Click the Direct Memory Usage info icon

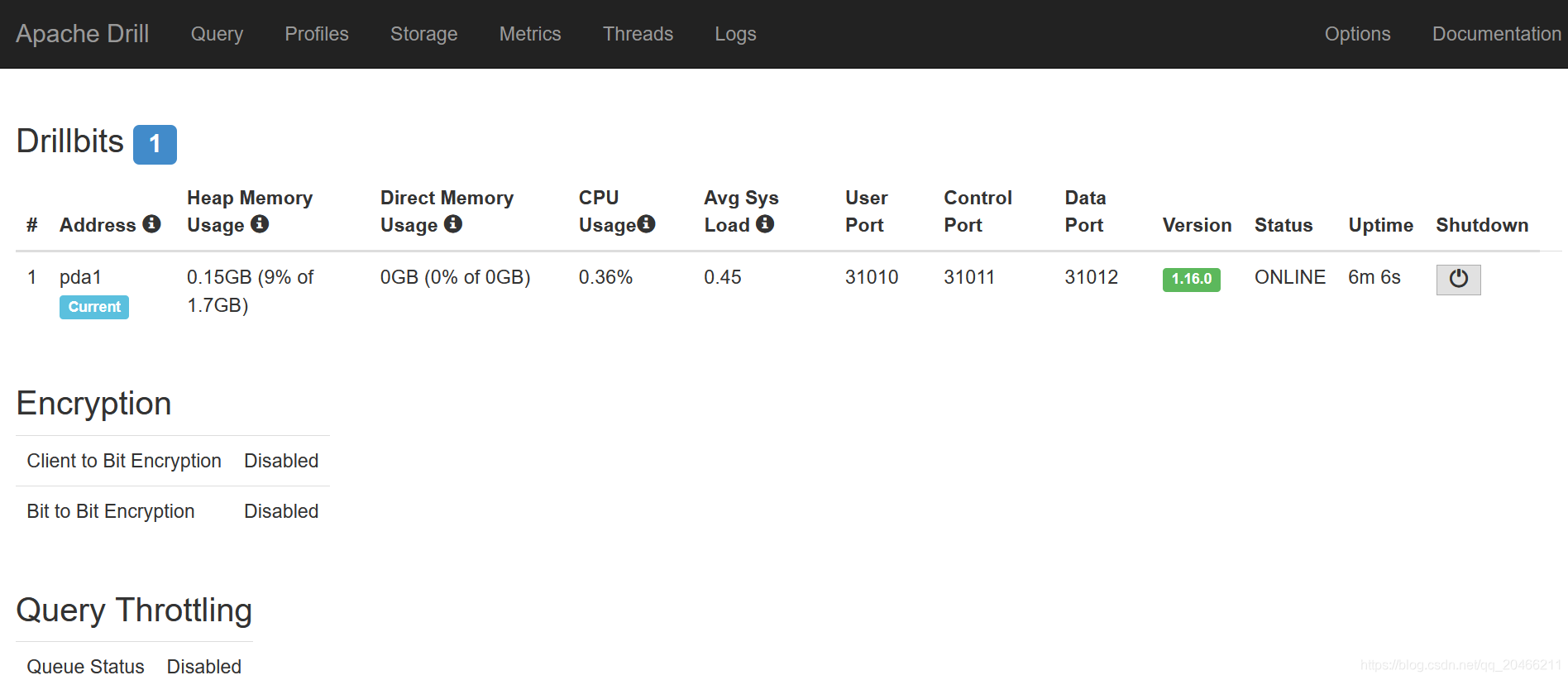point(453,223)
